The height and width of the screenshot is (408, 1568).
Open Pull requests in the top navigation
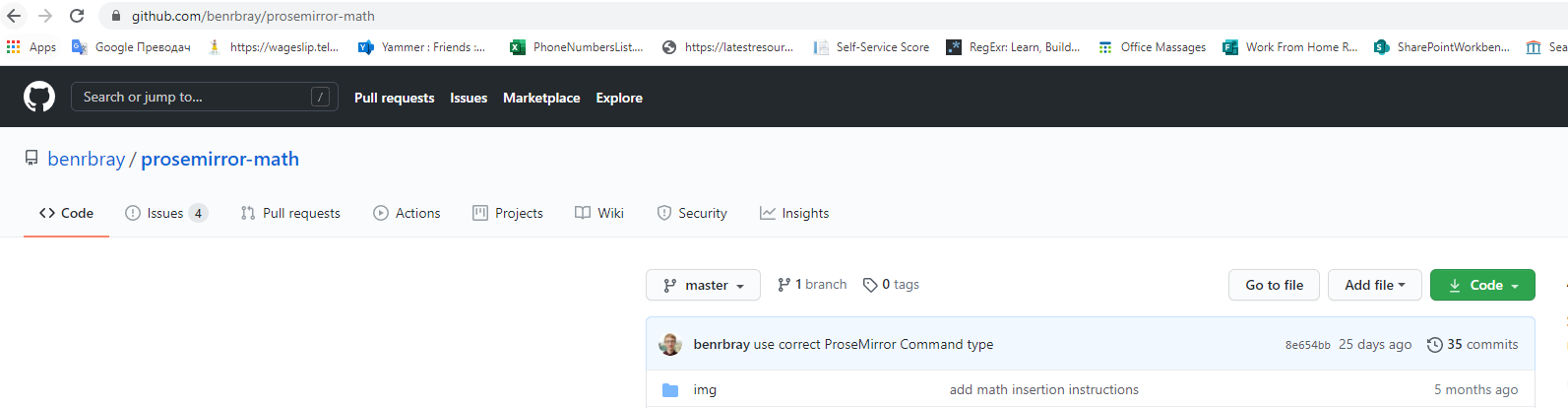pos(394,98)
